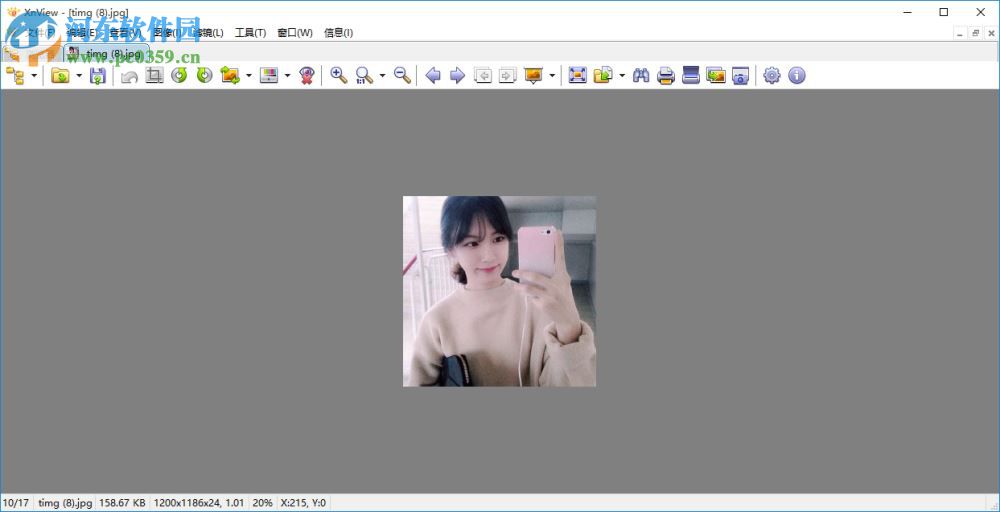Click the stacked images icon with green arrows
This screenshot has width=1000, height=512.
[x=716, y=76]
